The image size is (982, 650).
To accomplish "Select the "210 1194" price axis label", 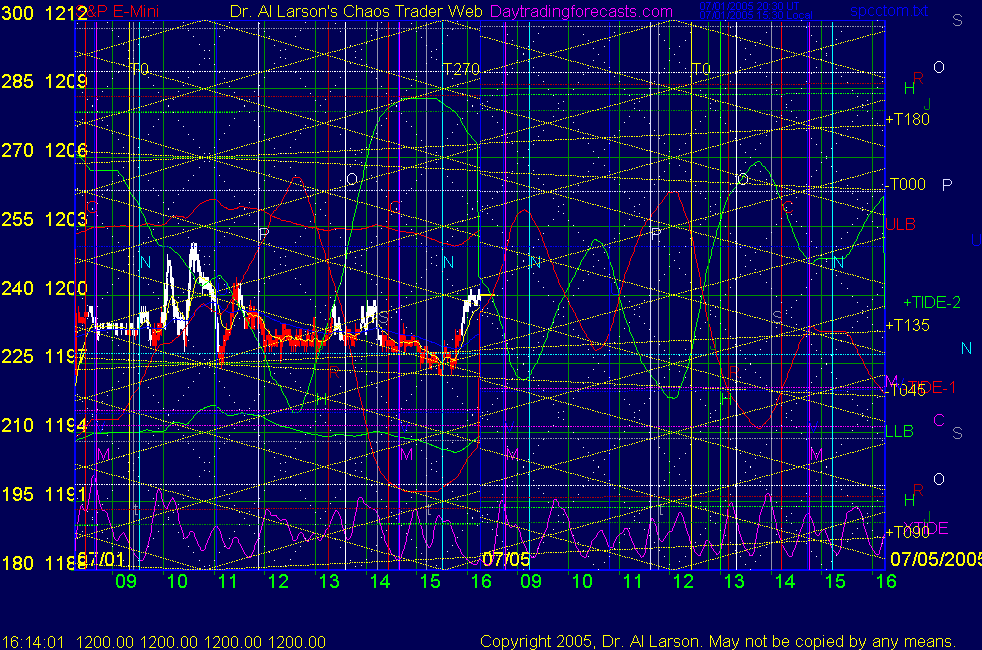I will coord(44,425).
